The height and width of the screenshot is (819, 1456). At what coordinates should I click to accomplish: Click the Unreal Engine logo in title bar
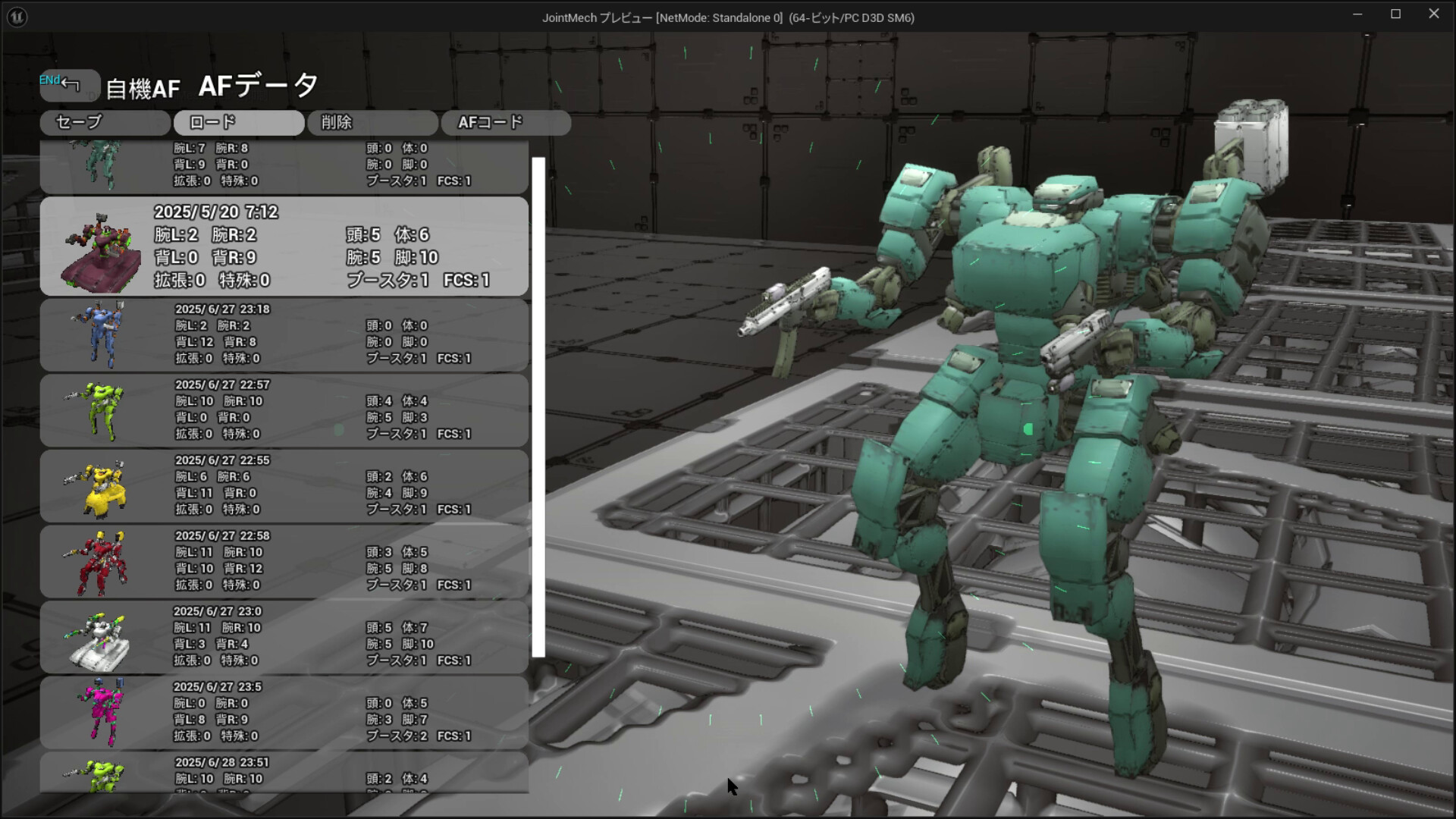click(x=16, y=16)
